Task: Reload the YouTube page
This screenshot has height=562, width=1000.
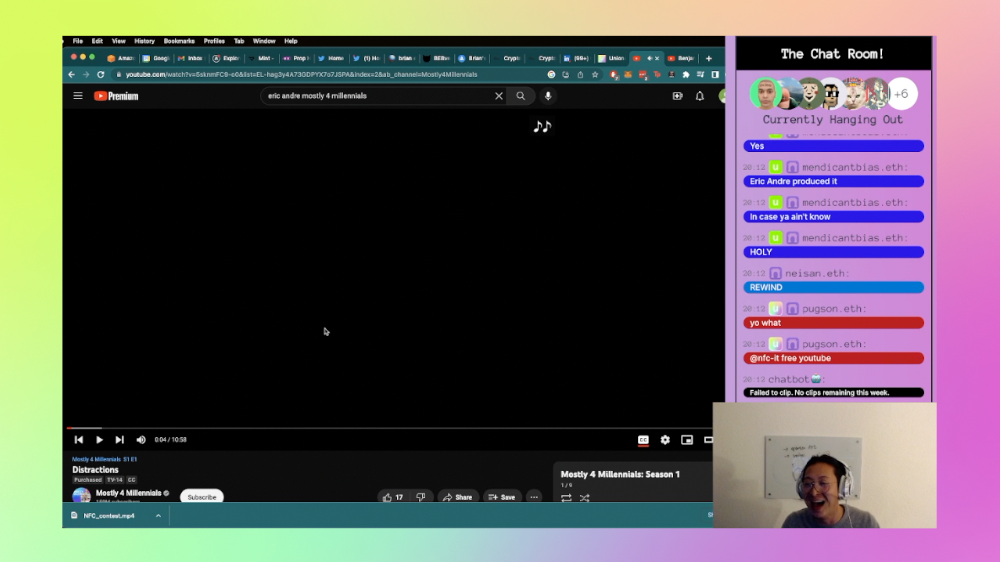Action: pyautogui.click(x=100, y=75)
